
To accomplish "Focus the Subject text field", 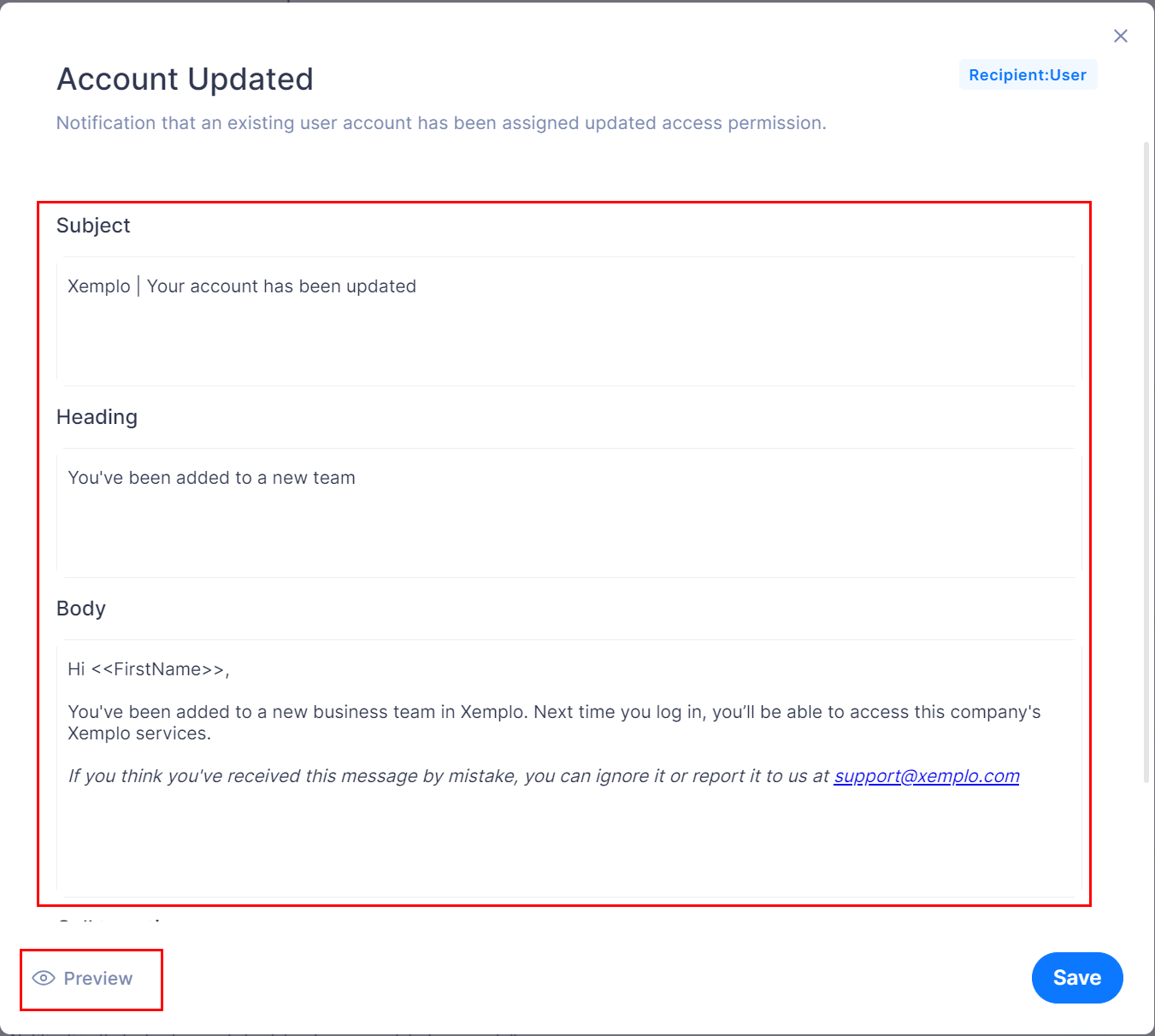I will 569,321.
